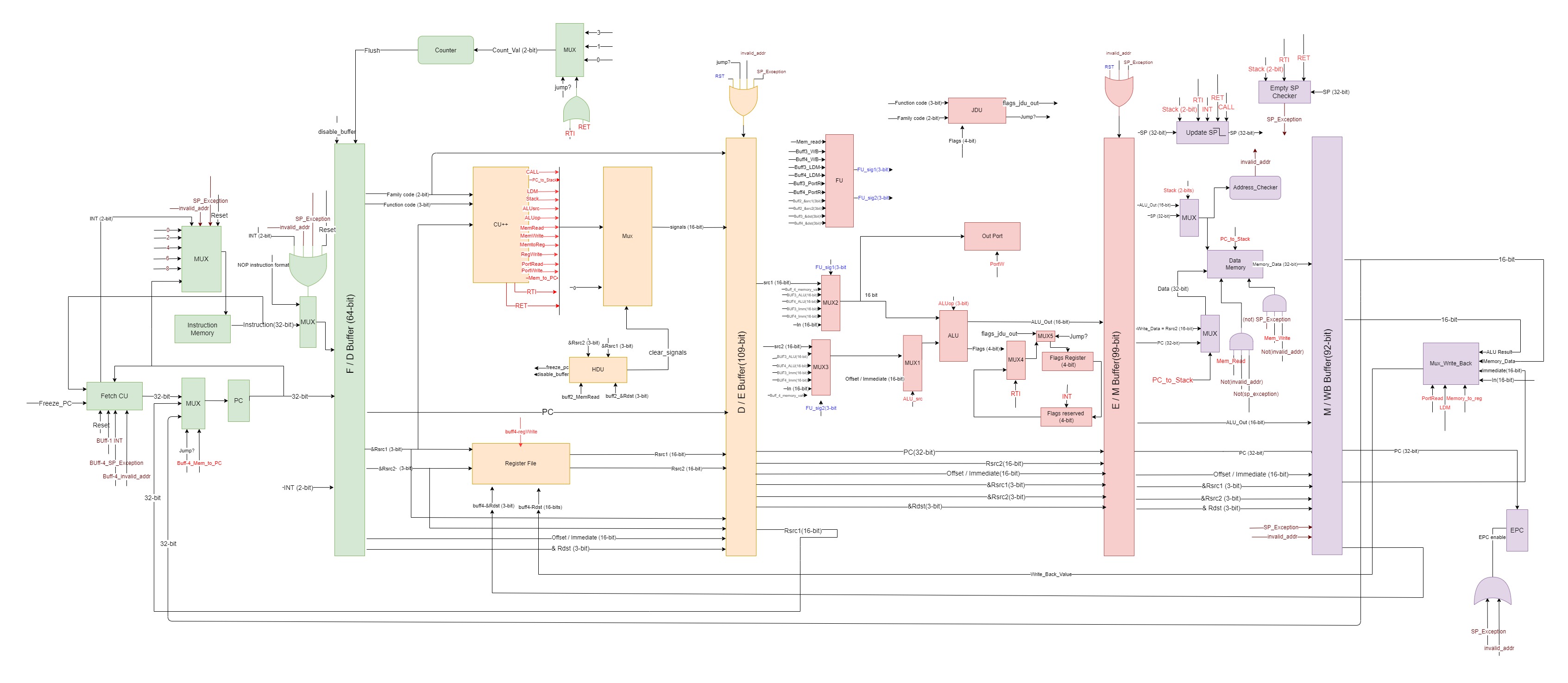The height and width of the screenshot is (683, 1568).
Task: Click the FU forwarding unit block
Action: [839, 181]
